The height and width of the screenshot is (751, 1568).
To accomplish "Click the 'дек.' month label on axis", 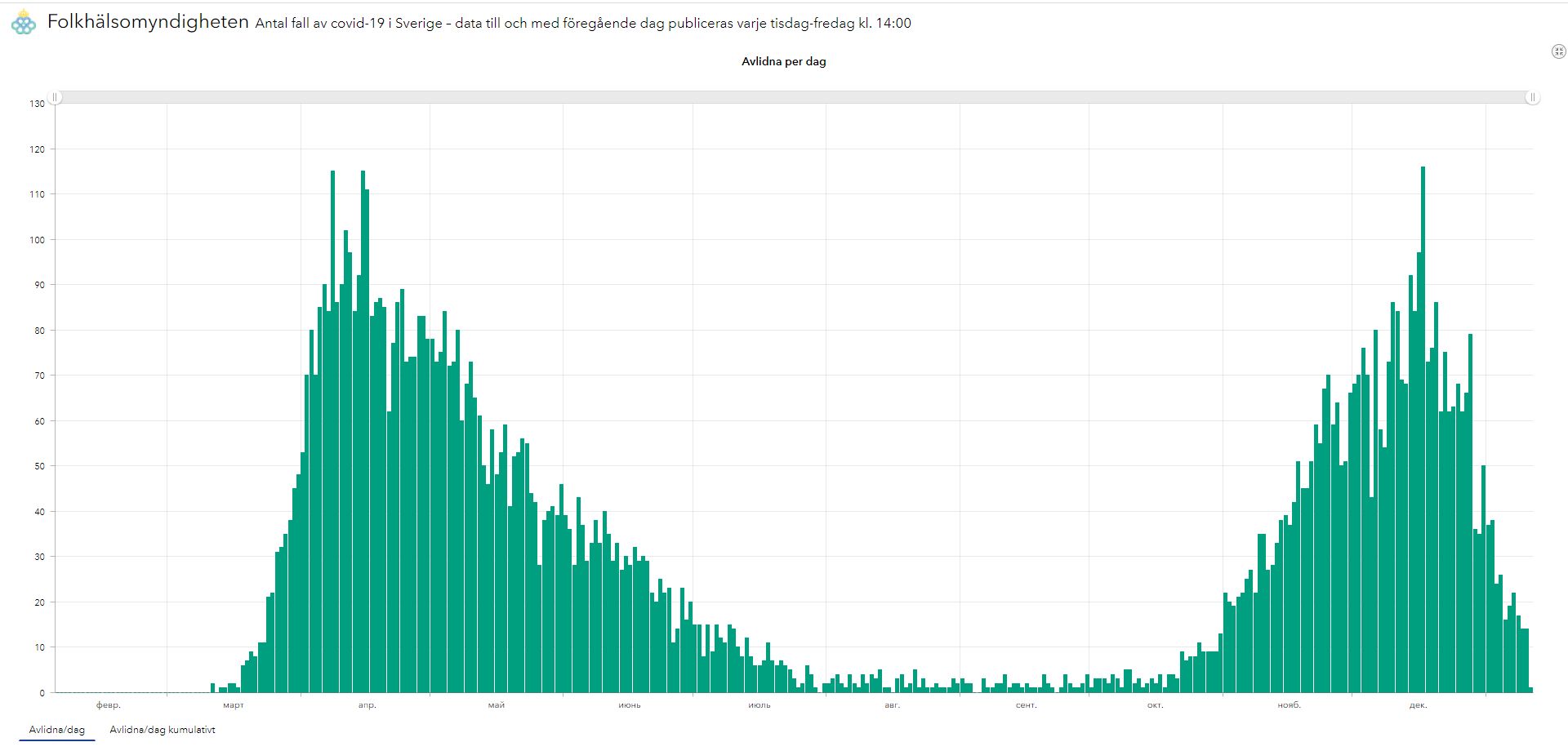I will click(x=1418, y=704).
